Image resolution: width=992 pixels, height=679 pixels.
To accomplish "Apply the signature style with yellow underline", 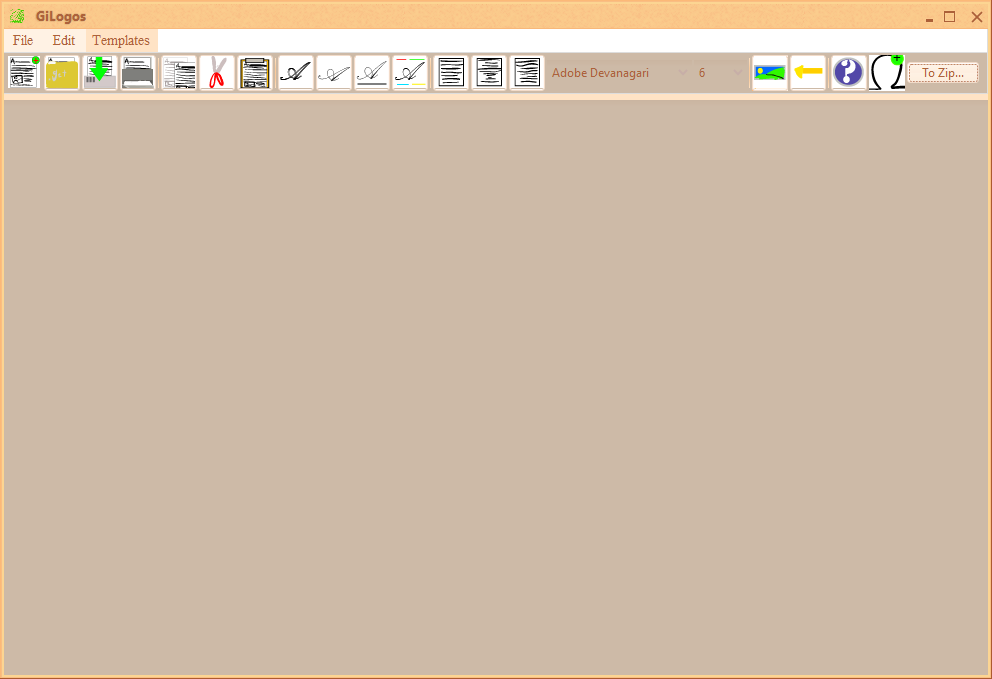I will (409, 72).
